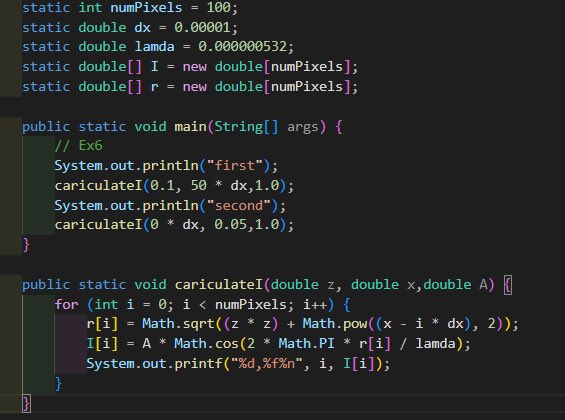Click the I array variable name in its declaration

(x=154, y=67)
